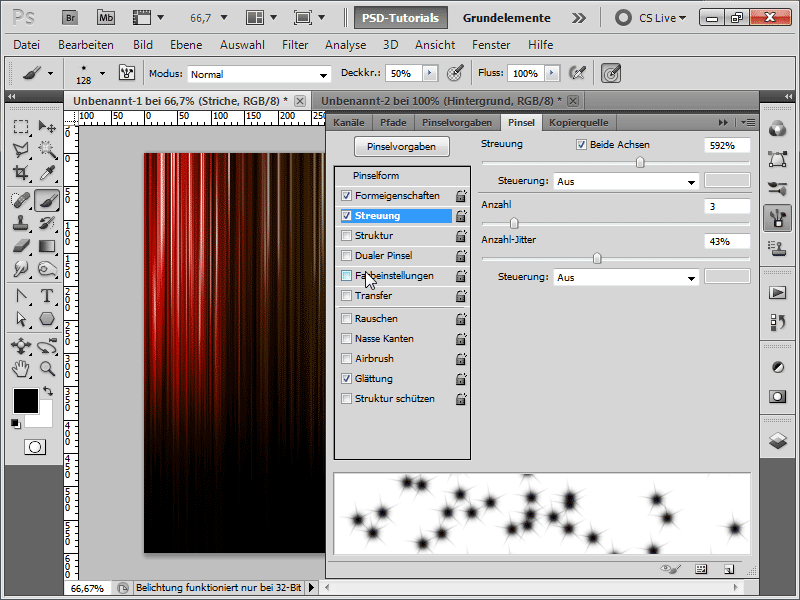
Task: Select the Clone Stamp tool
Action: coord(21,223)
